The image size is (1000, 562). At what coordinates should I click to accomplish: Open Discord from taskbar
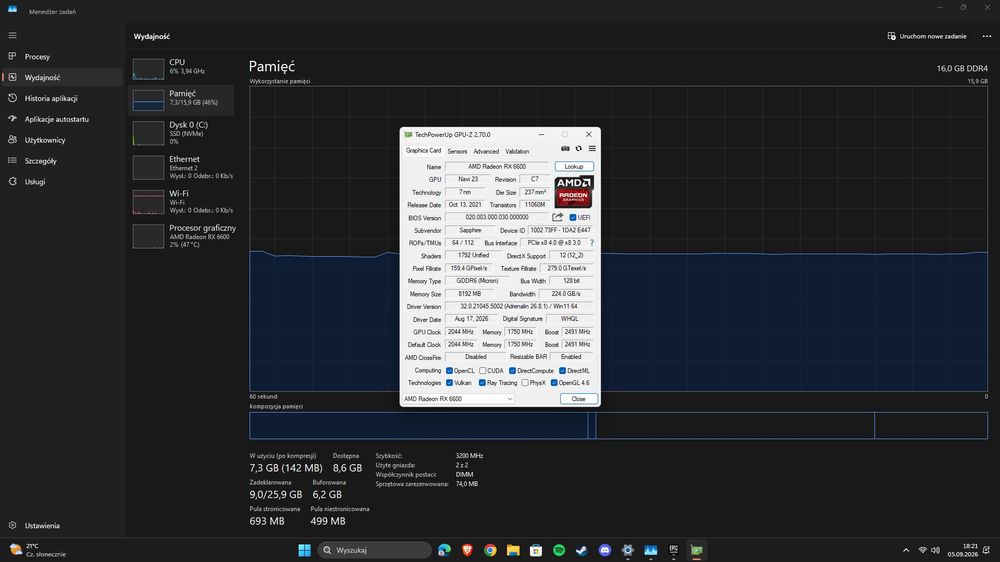click(605, 550)
